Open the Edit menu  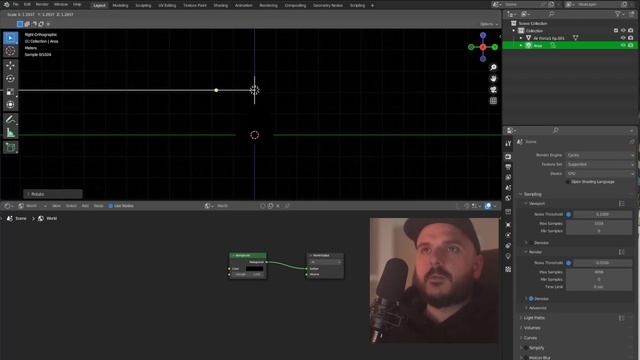coord(27,4)
